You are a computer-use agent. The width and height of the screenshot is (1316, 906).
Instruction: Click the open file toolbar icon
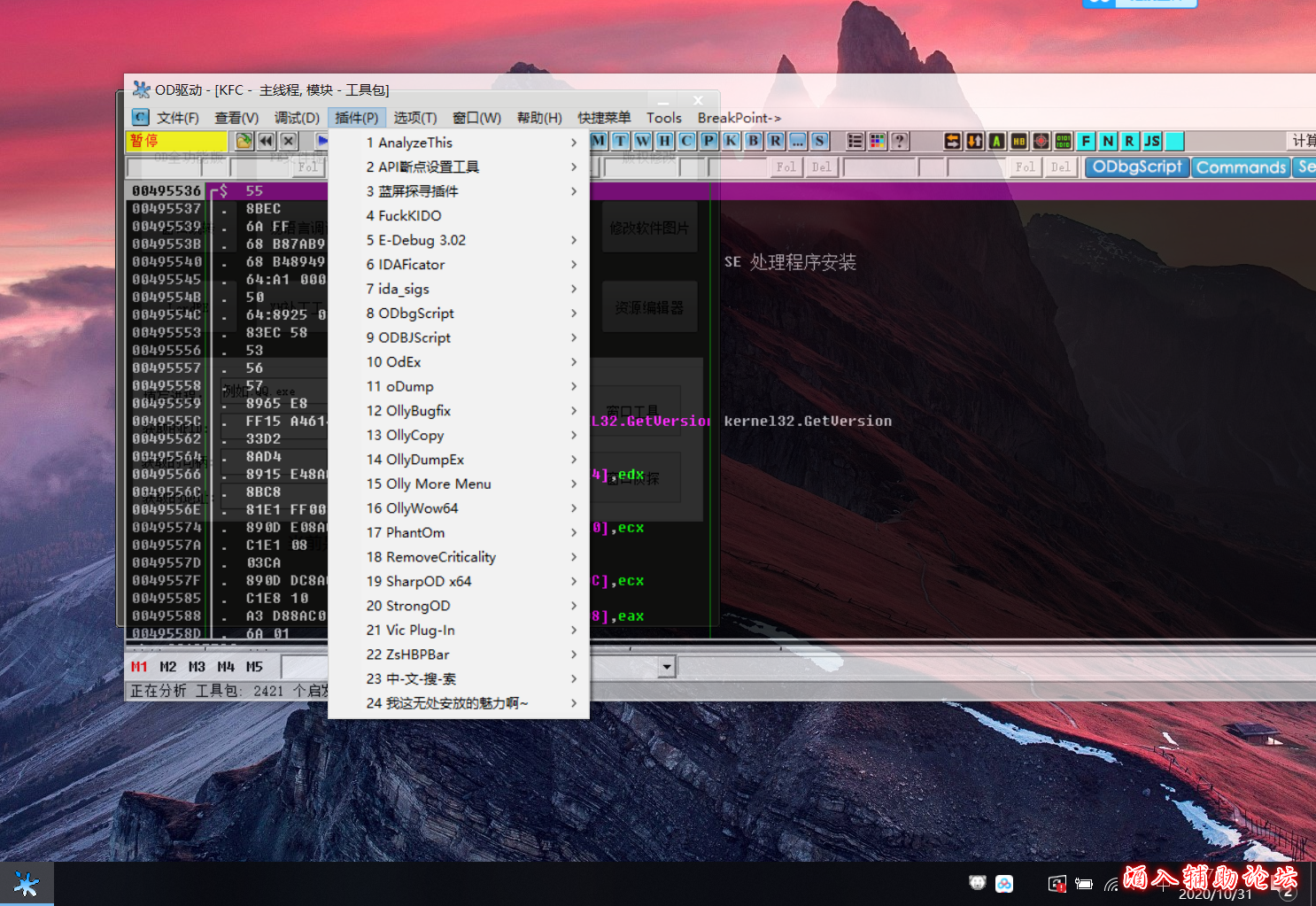pyautogui.click(x=244, y=141)
